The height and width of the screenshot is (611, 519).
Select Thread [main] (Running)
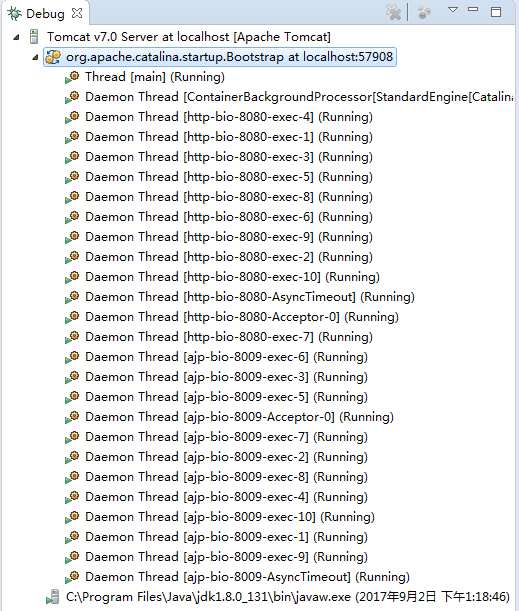(x=155, y=77)
